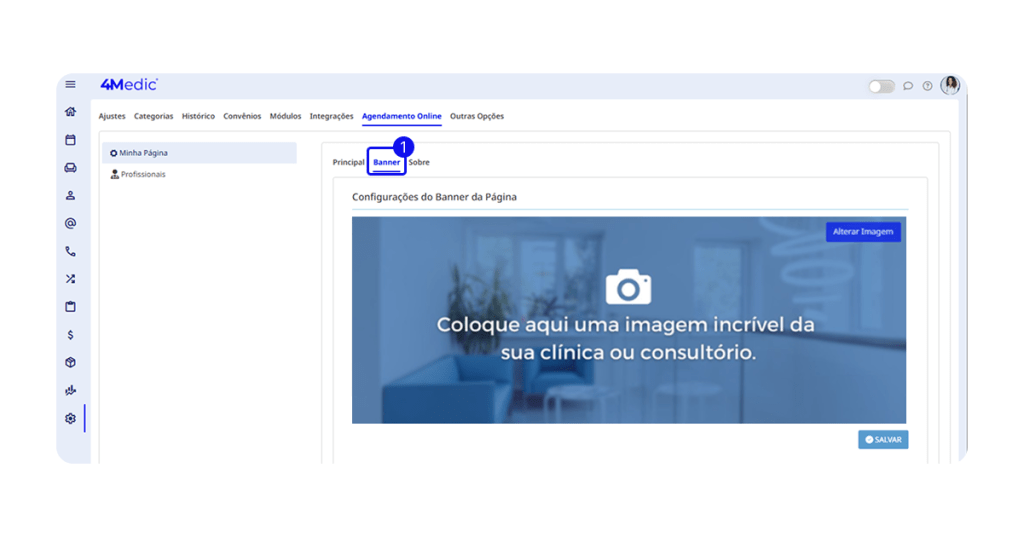Click the @ email icon in sidebar

tap(70, 224)
